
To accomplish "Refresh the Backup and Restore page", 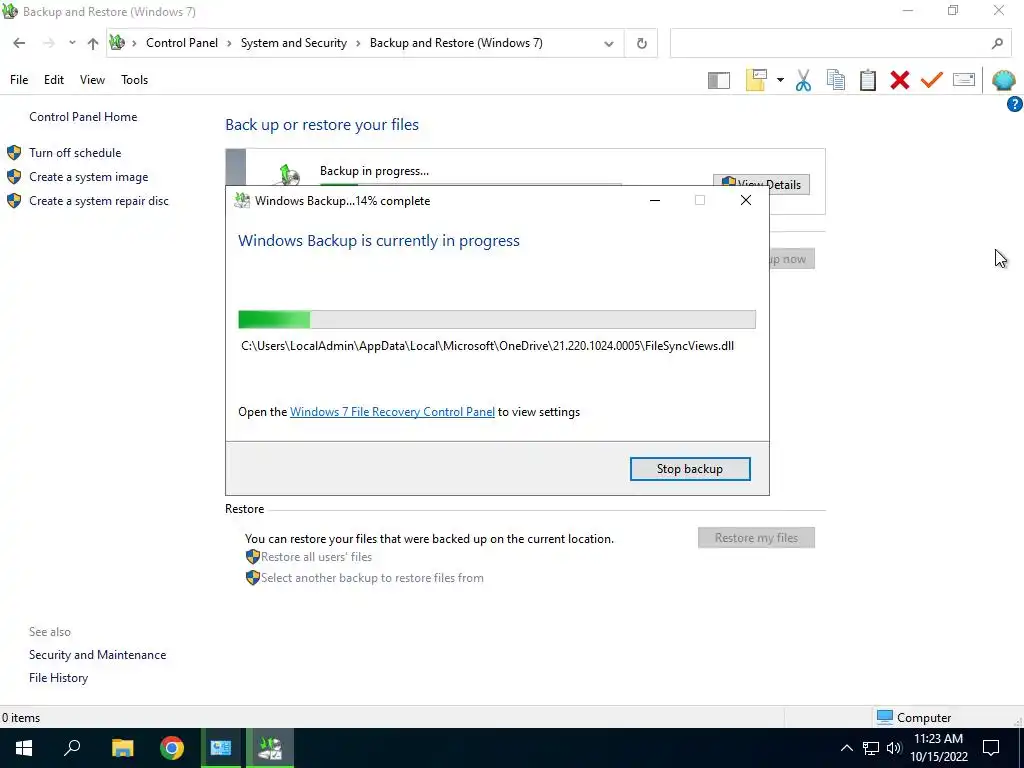I will click(641, 44).
